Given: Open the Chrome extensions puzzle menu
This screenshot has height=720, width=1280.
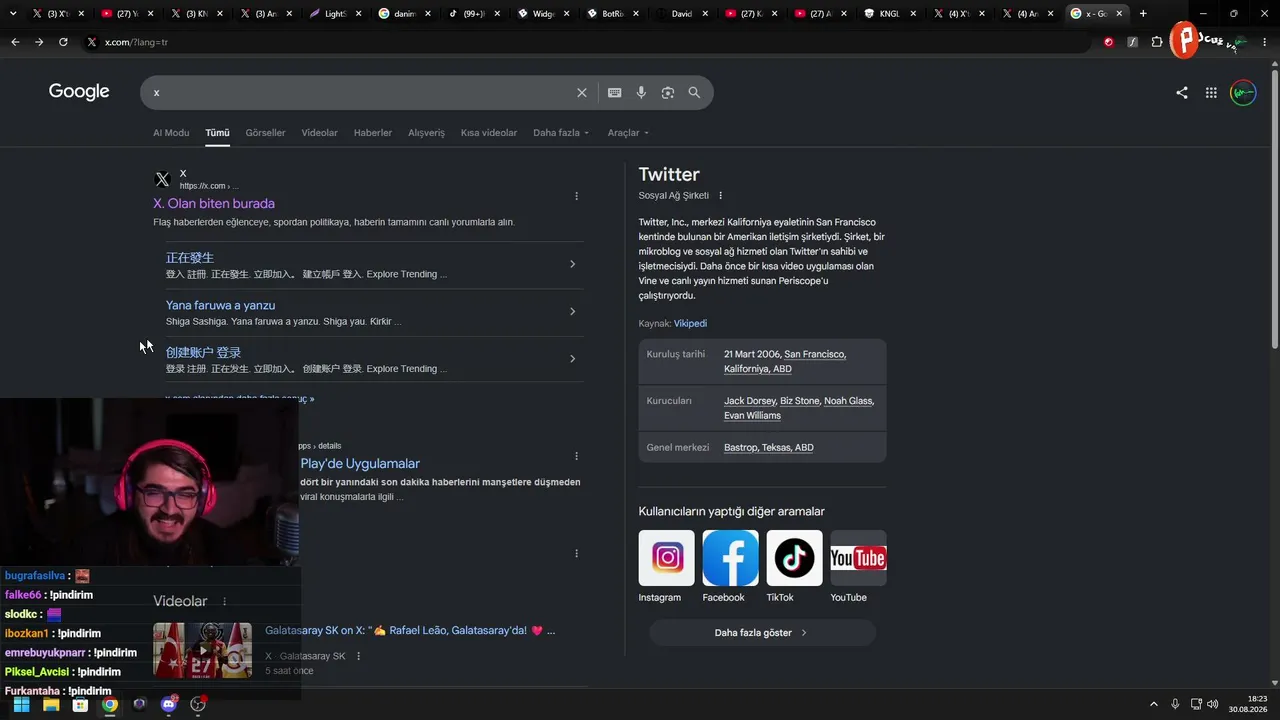Looking at the screenshot, I should pos(1157,42).
